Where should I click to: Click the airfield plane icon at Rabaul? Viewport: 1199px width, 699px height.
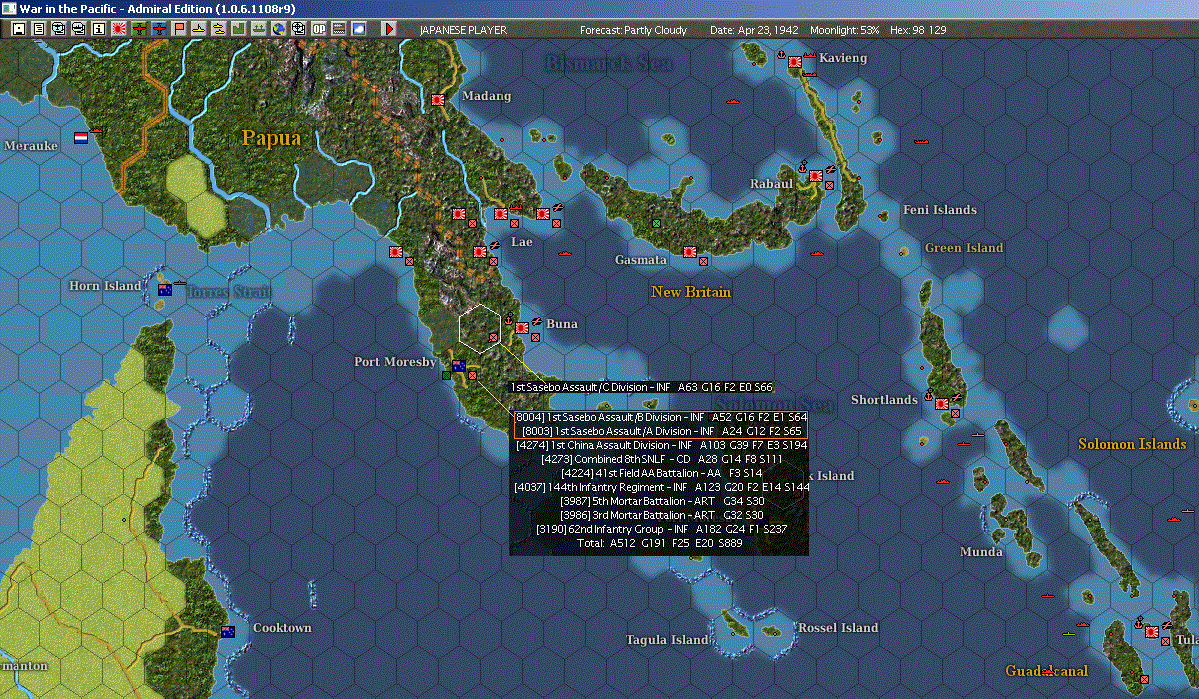click(x=830, y=169)
